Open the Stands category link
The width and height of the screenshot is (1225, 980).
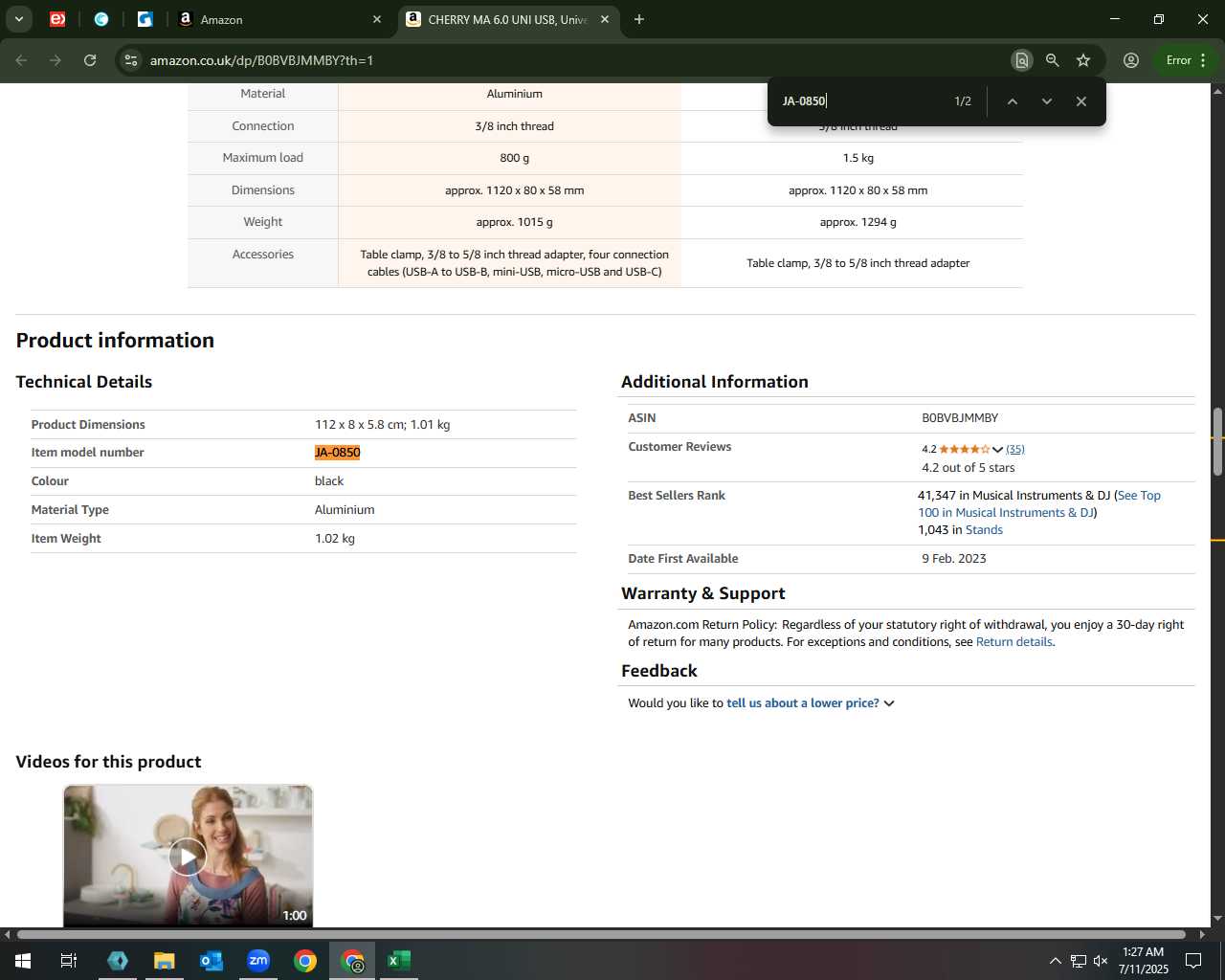[x=984, y=530]
